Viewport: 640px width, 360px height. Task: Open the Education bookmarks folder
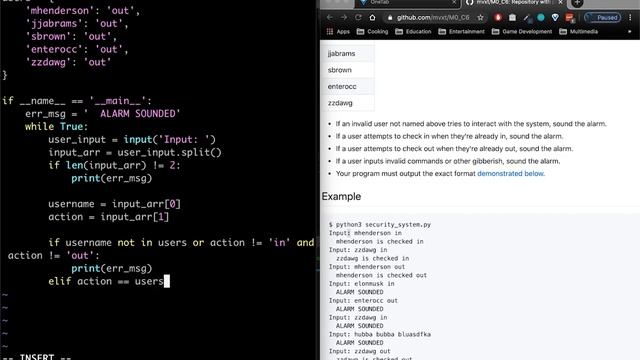(413, 31)
